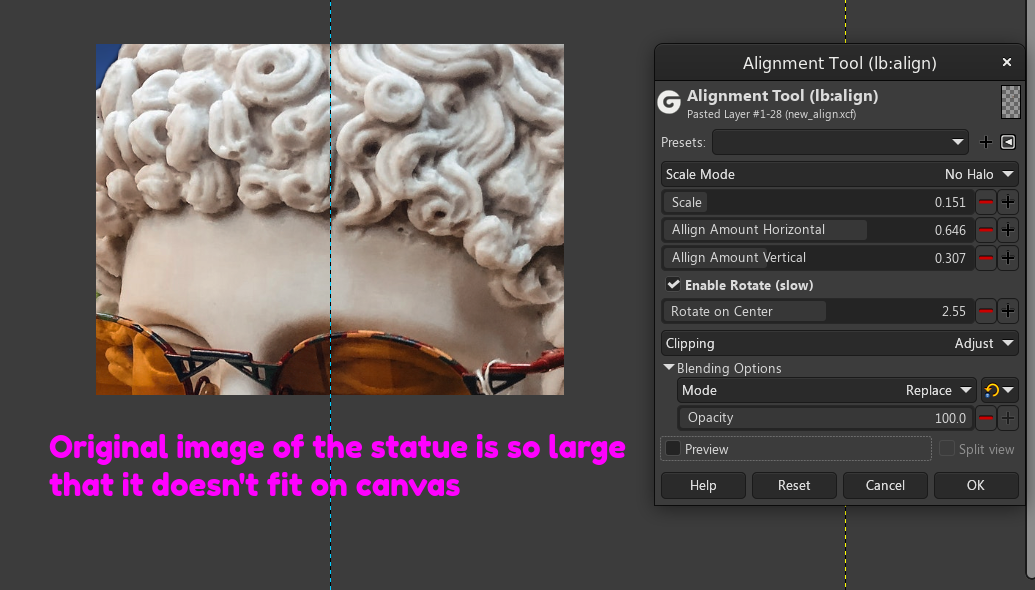Uncheck Enable Rotate (slow) checkbox

click(x=673, y=284)
